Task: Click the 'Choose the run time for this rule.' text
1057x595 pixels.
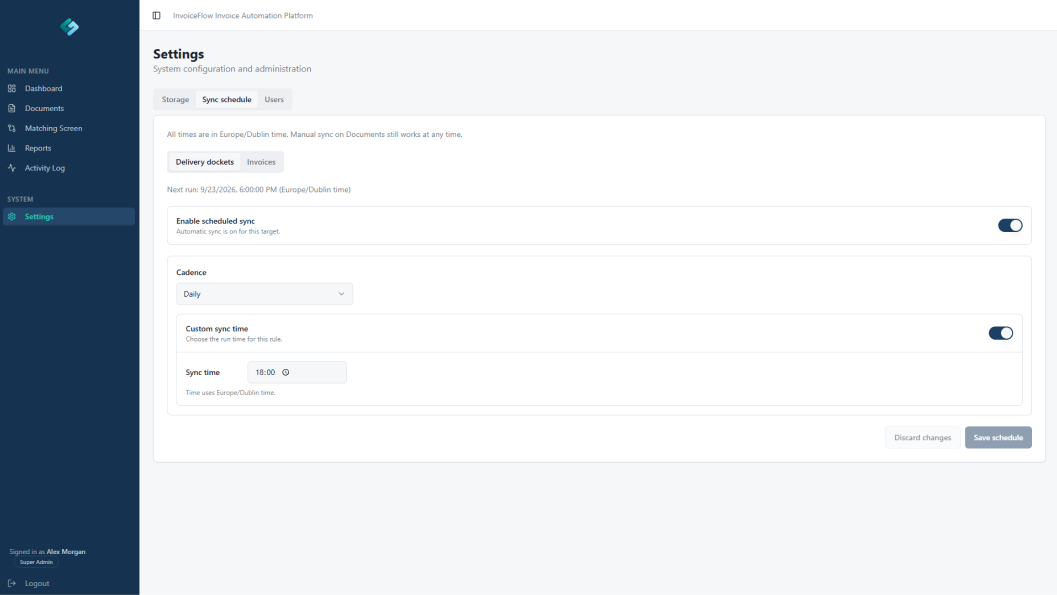Action: tap(234, 339)
